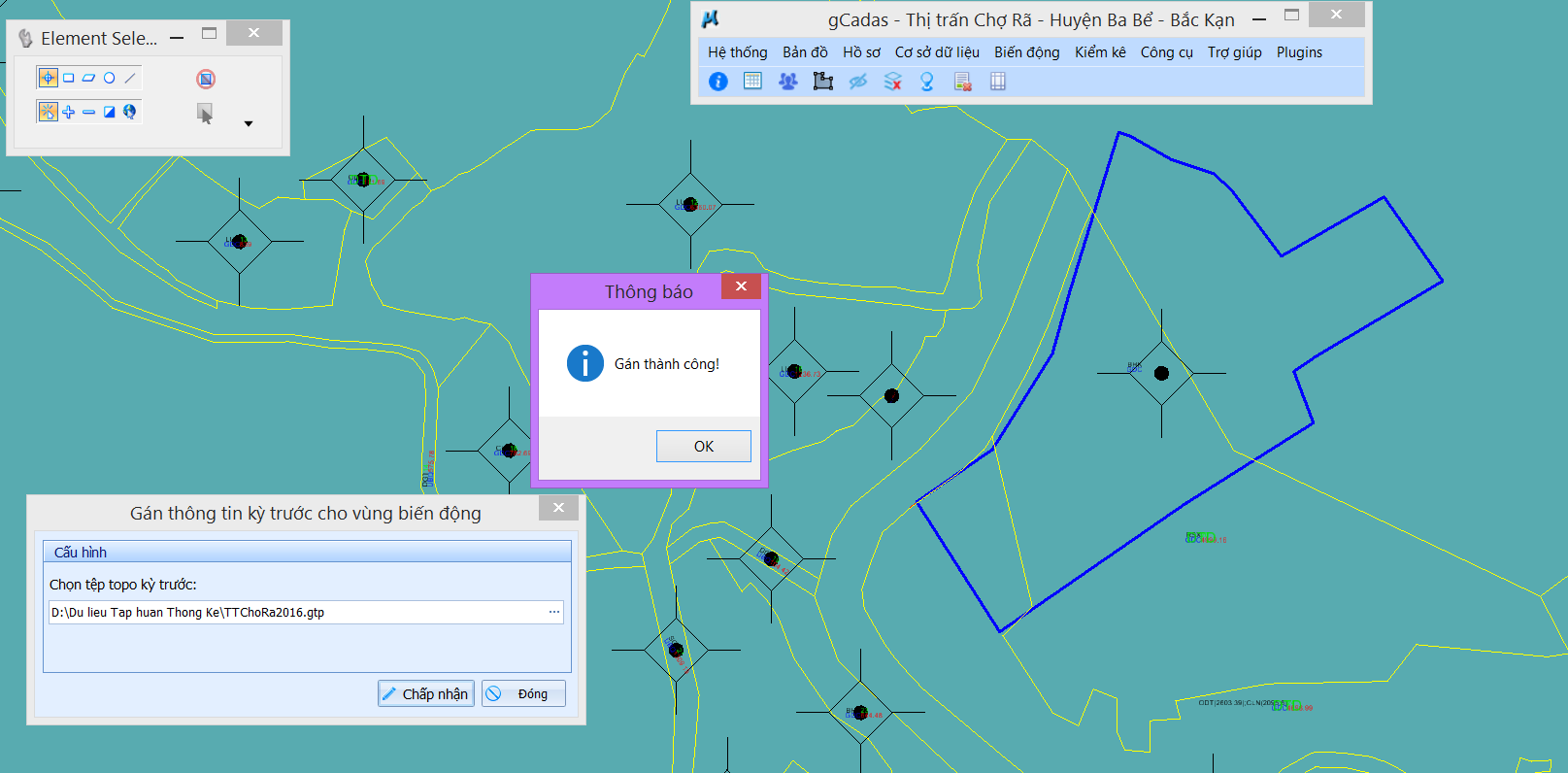Expand Element Selection extended settings arrow
The image size is (1568, 773).
(x=249, y=123)
